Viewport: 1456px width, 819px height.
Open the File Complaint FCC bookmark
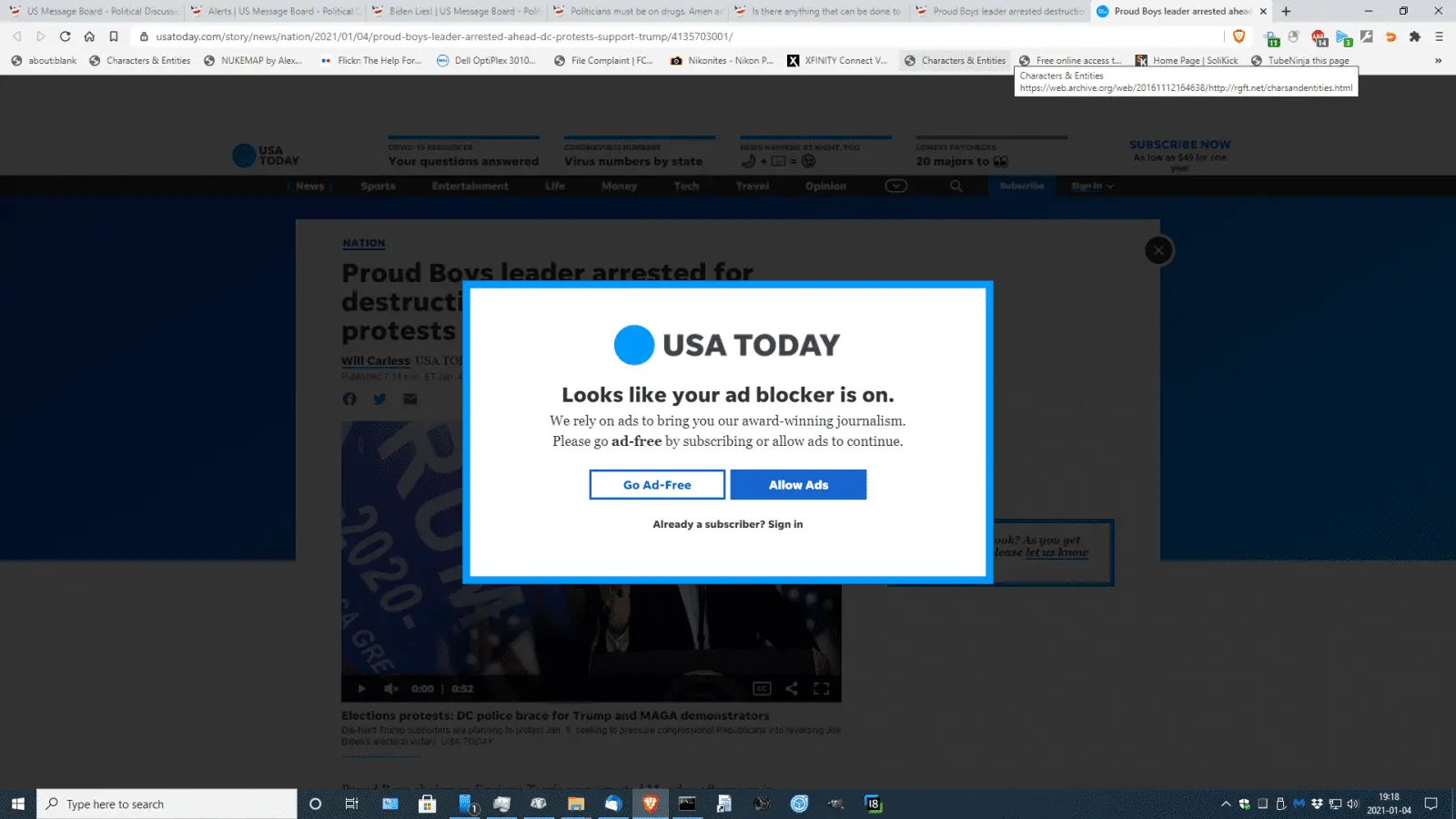tap(604, 60)
